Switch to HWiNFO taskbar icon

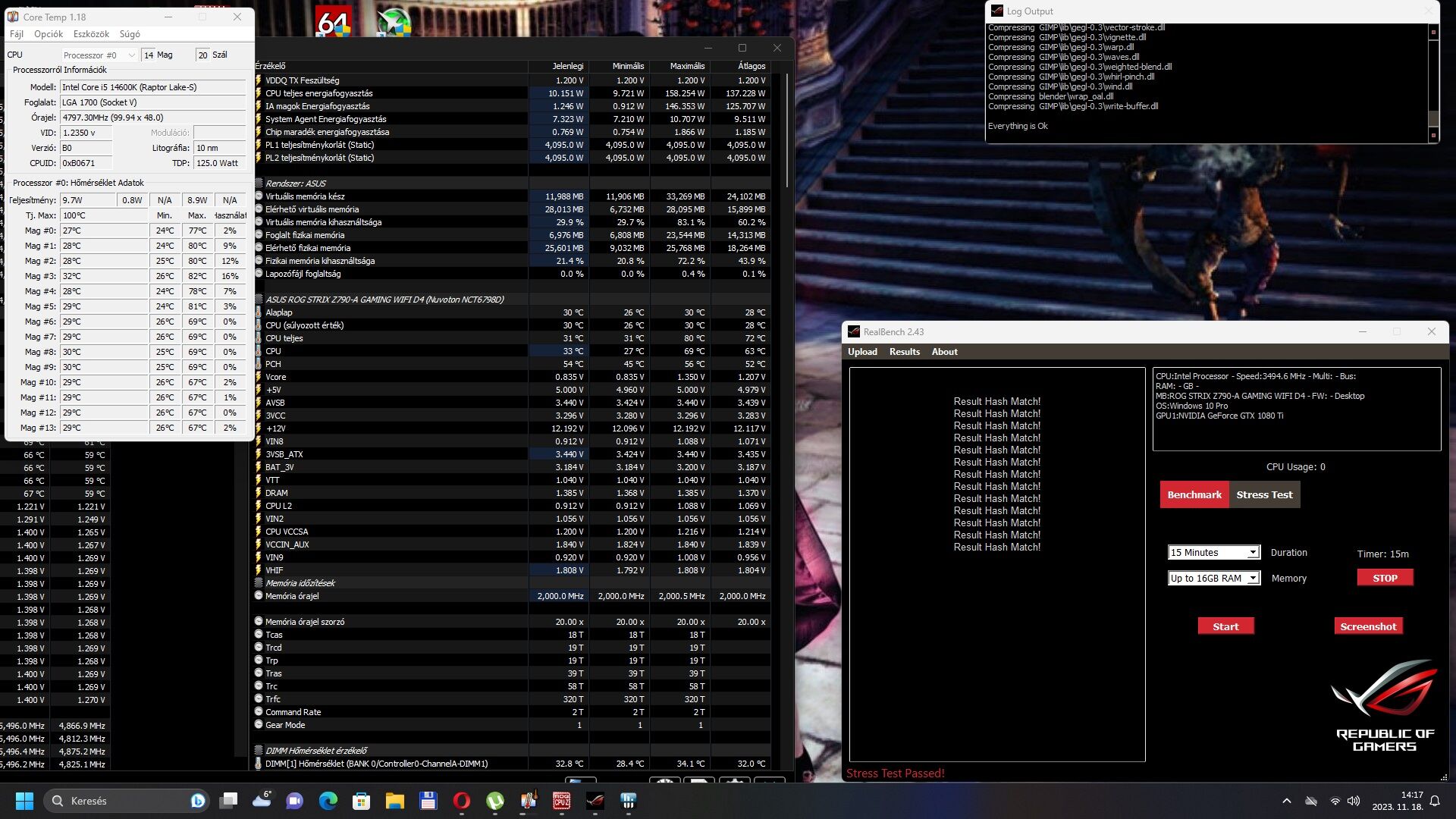(x=629, y=801)
